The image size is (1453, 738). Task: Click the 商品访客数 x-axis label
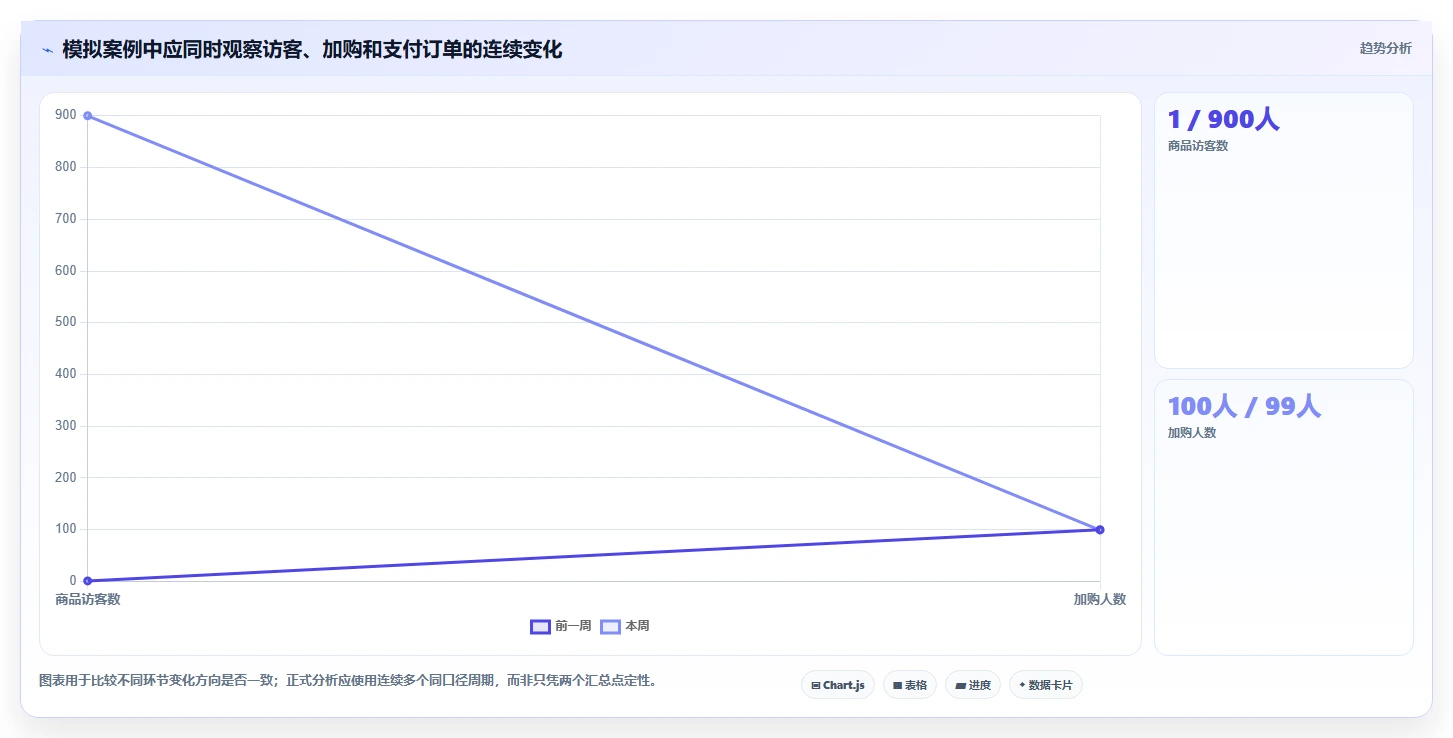(88, 599)
